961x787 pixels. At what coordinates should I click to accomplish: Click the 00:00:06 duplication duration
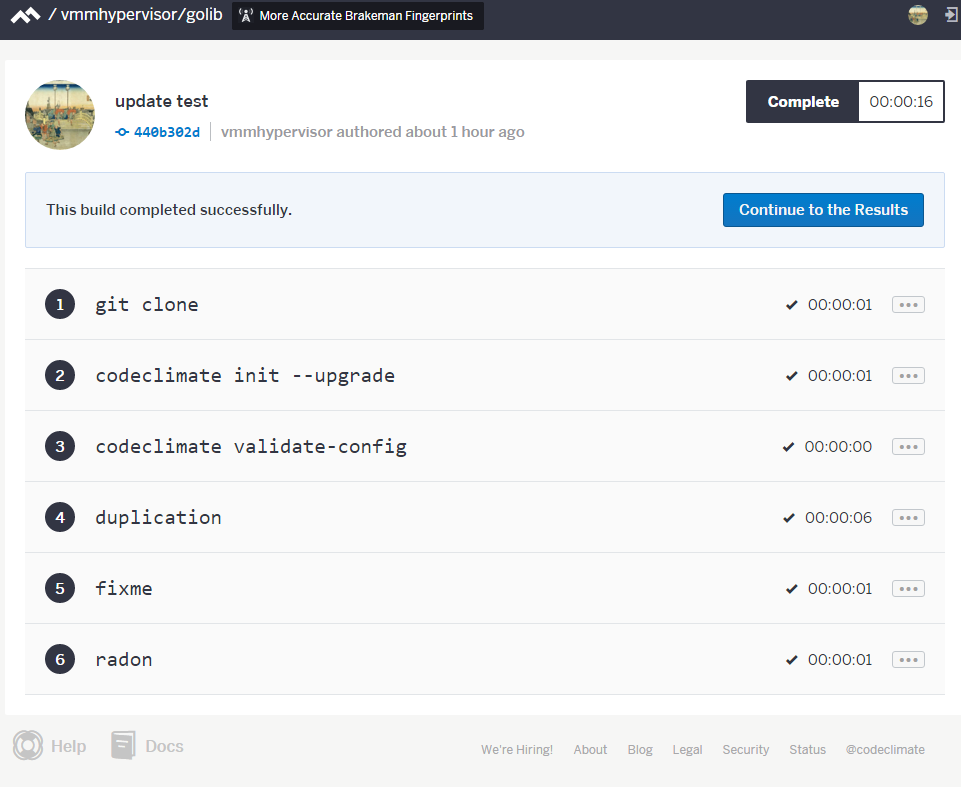point(838,518)
